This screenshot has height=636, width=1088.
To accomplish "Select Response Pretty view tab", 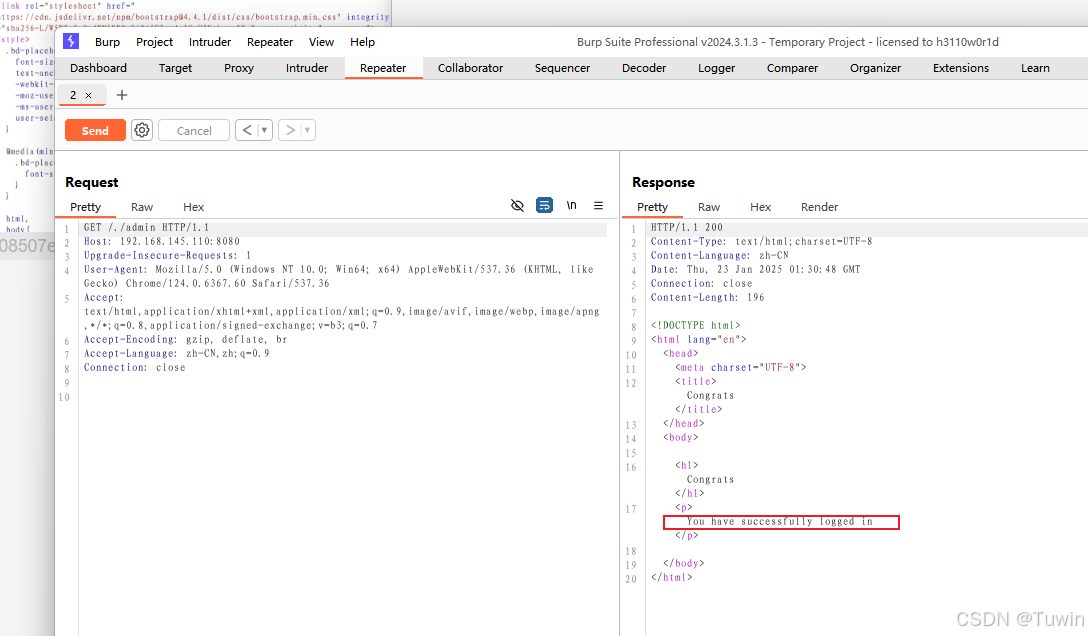I will click(x=652, y=207).
